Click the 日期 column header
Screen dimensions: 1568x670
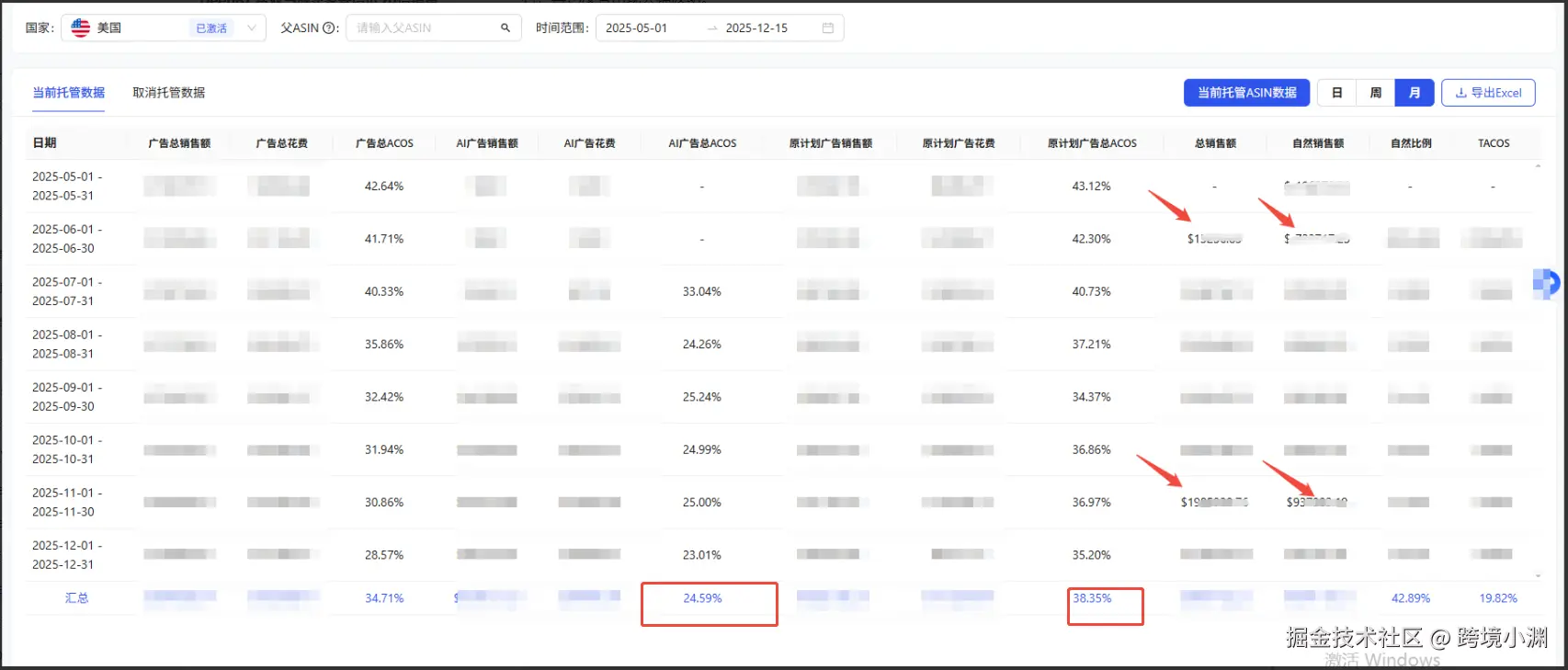tap(45, 142)
